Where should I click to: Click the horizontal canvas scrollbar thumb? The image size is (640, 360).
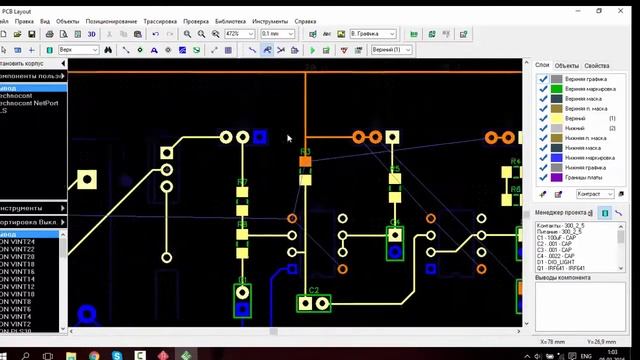(x=273, y=331)
